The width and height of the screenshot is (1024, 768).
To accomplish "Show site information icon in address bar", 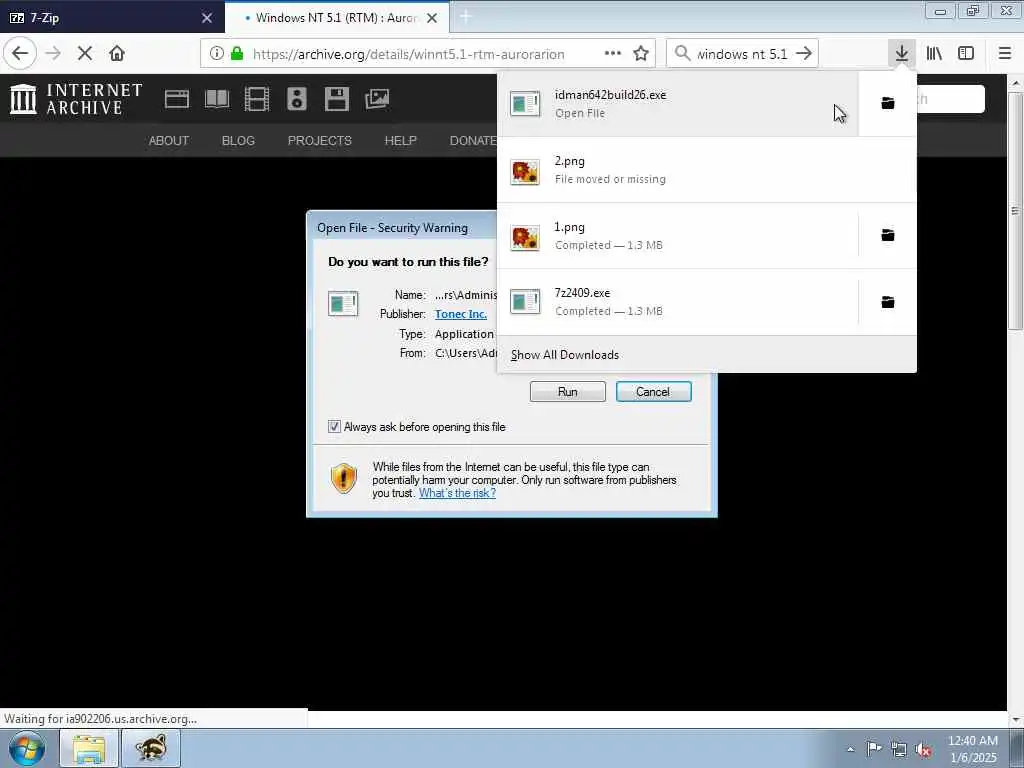I will 217,54.
